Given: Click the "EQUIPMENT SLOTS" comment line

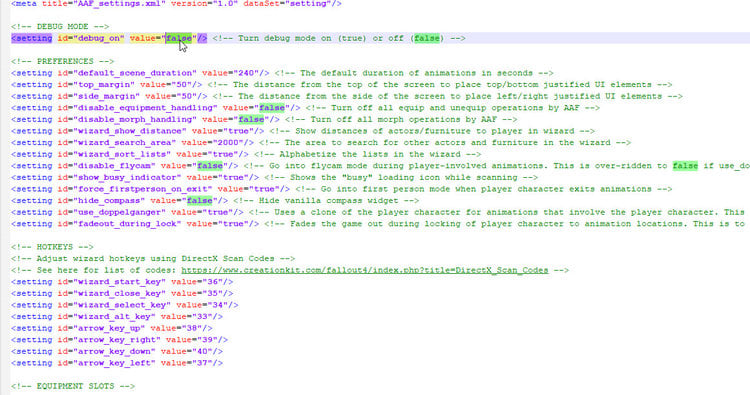Looking at the screenshot, I should coord(73,386).
